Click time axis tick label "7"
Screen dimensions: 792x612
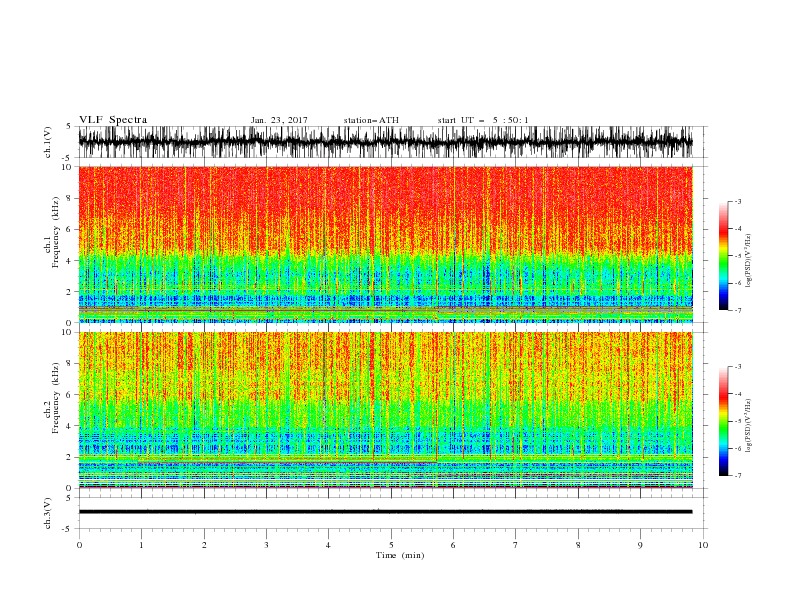516,545
